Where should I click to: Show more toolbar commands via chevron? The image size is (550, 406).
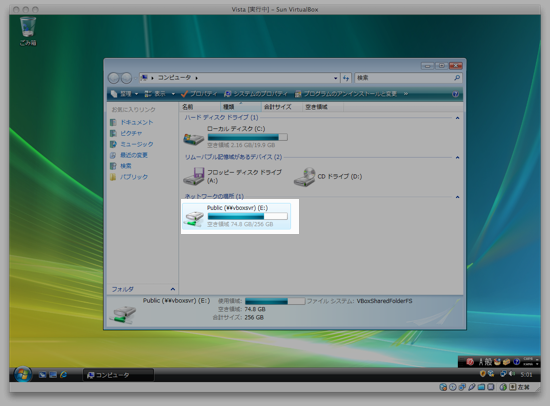[x=406, y=94]
